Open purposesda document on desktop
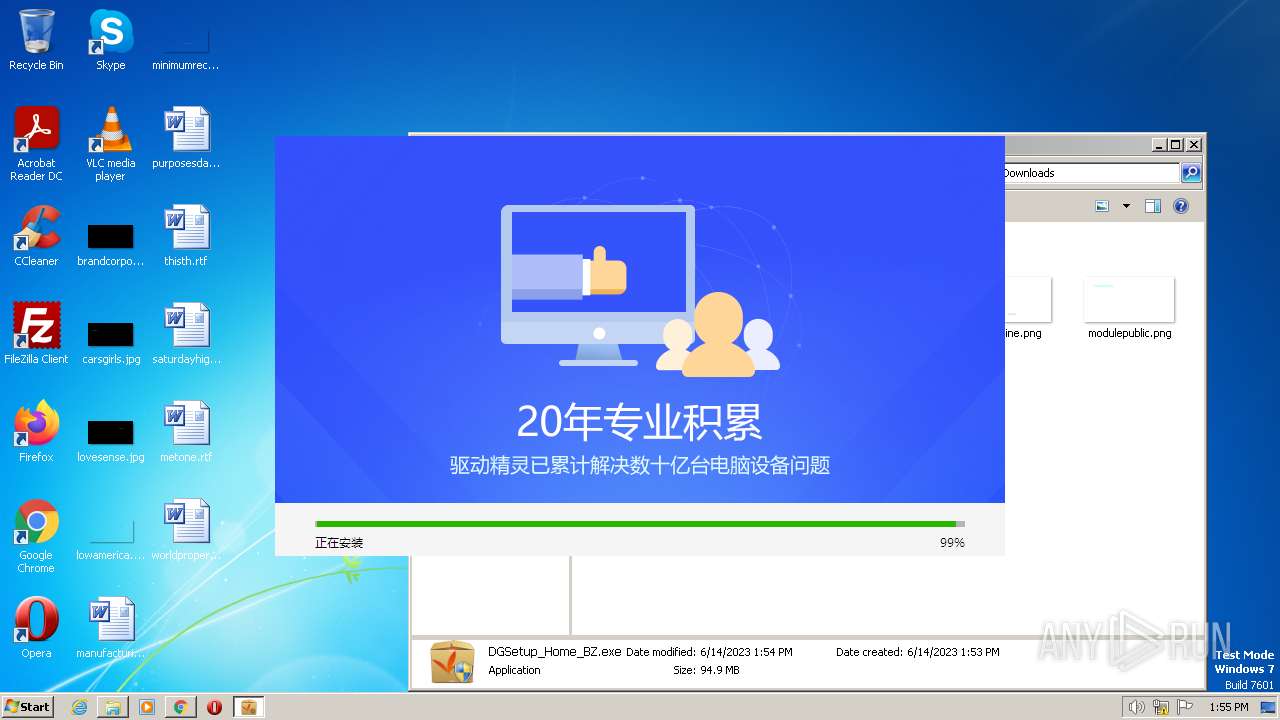Screen dimensions: 1280x720 pyautogui.click(x=186, y=138)
